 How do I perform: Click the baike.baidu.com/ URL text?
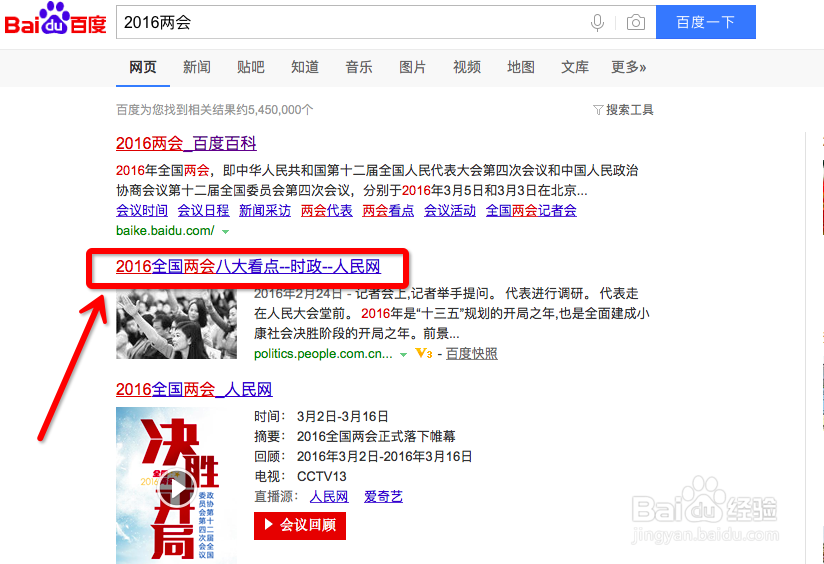click(165, 231)
